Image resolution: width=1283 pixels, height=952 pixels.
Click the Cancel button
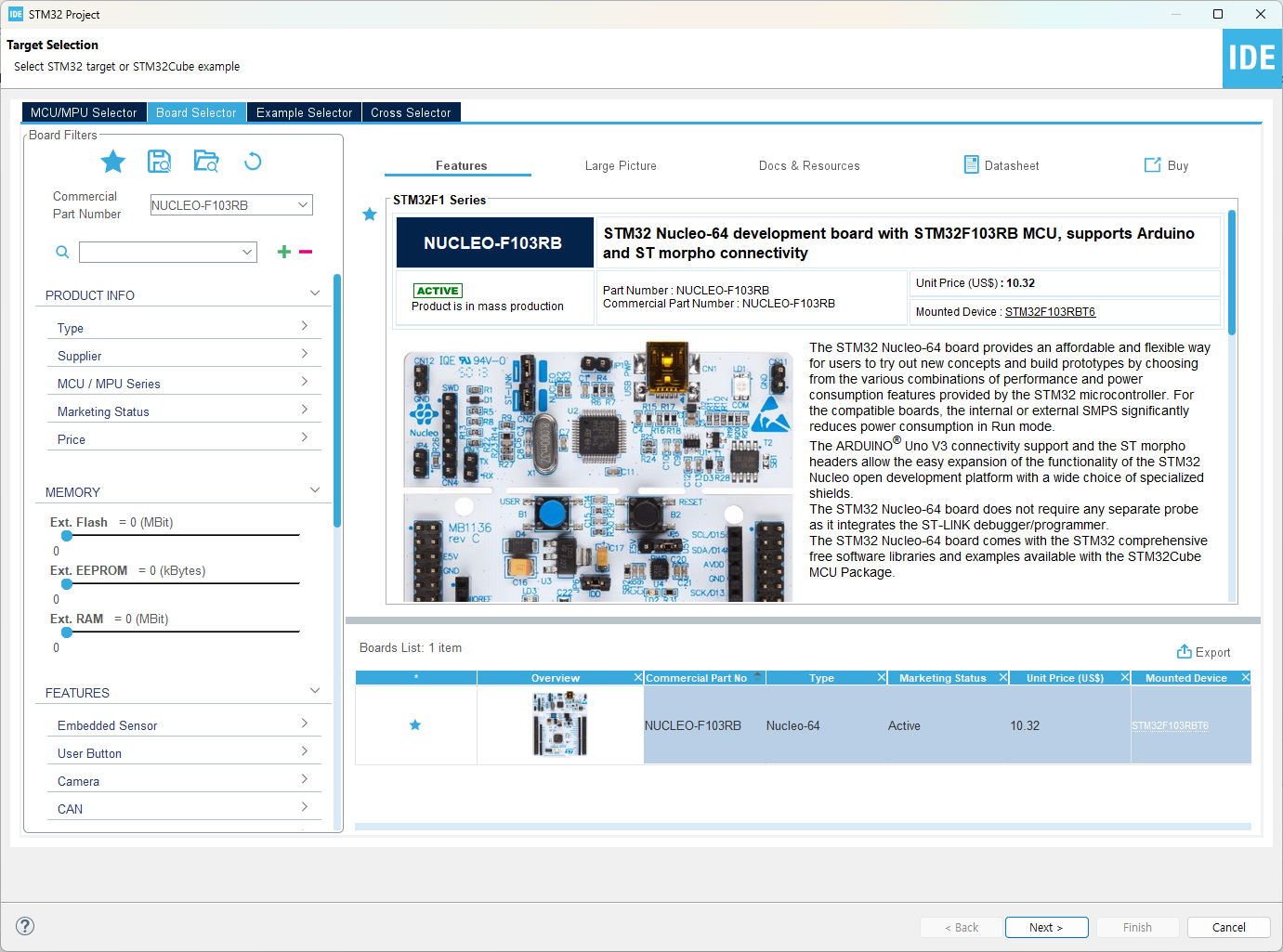pos(1228,927)
